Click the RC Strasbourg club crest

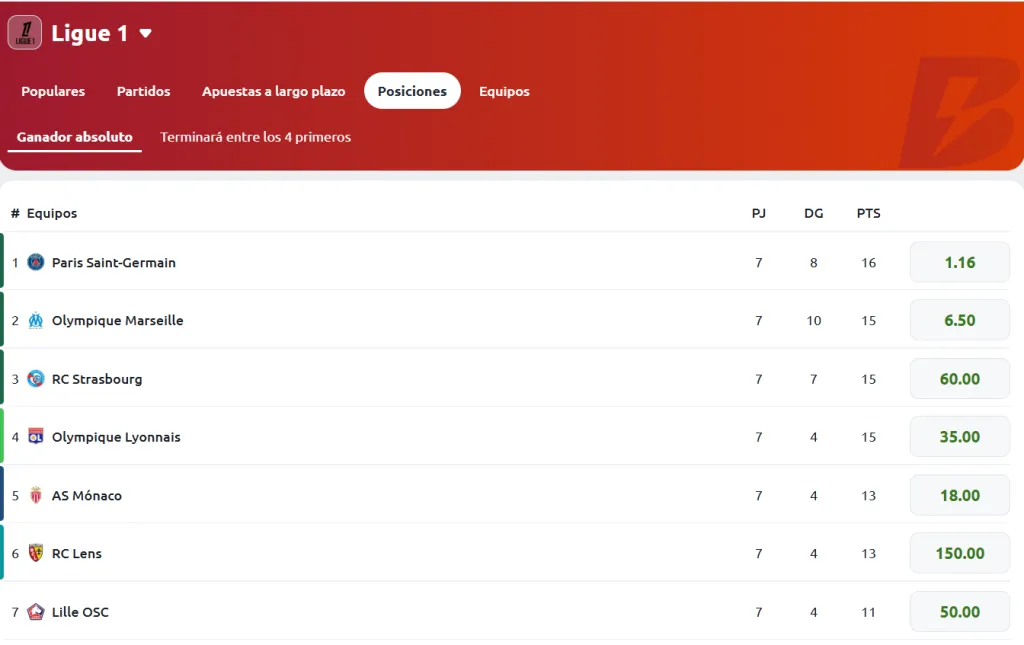(36, 379)
